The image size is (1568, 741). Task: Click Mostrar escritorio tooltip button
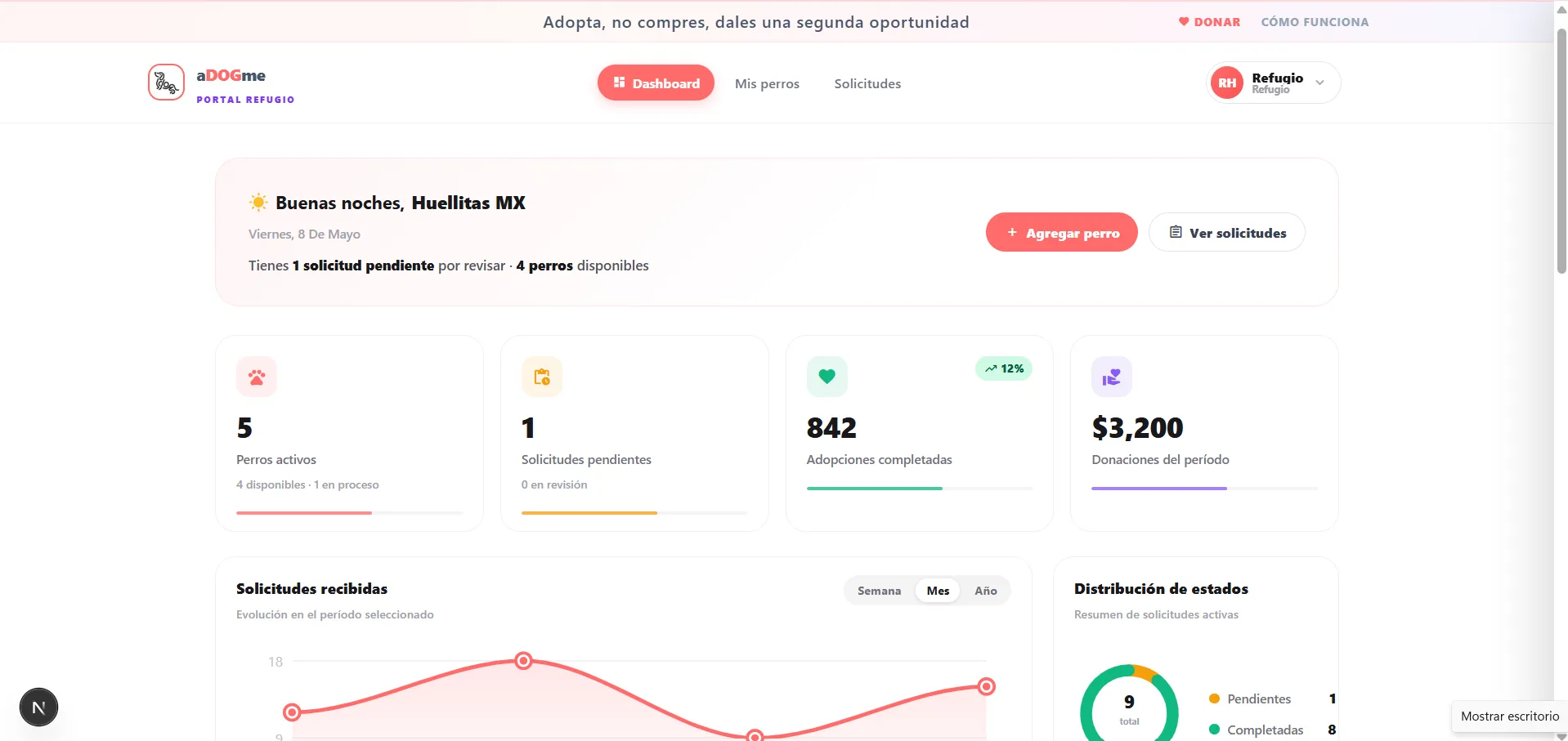[x=1510, y=716]
